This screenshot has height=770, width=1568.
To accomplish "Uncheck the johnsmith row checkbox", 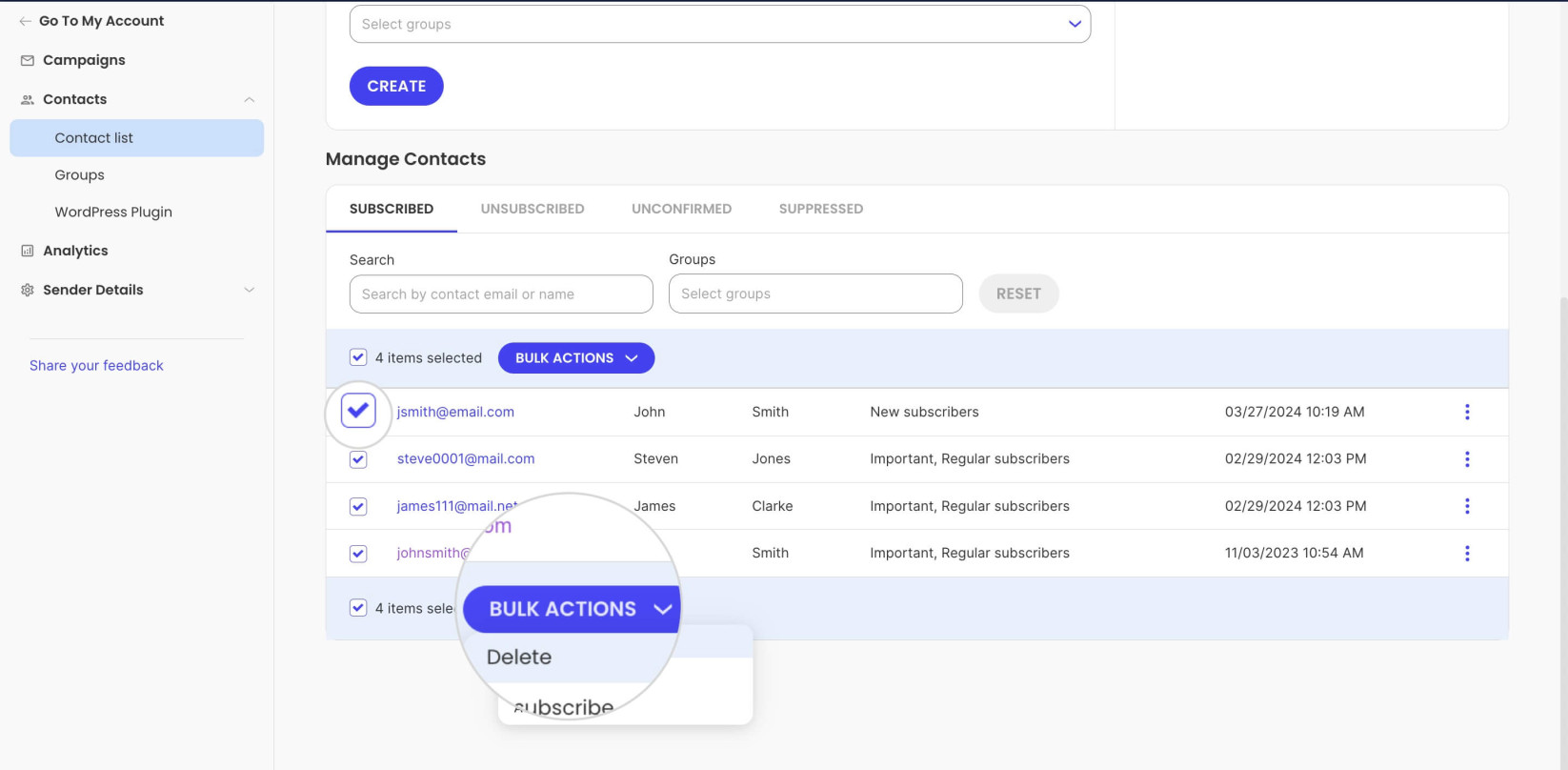I will click(x=358, y=553).
